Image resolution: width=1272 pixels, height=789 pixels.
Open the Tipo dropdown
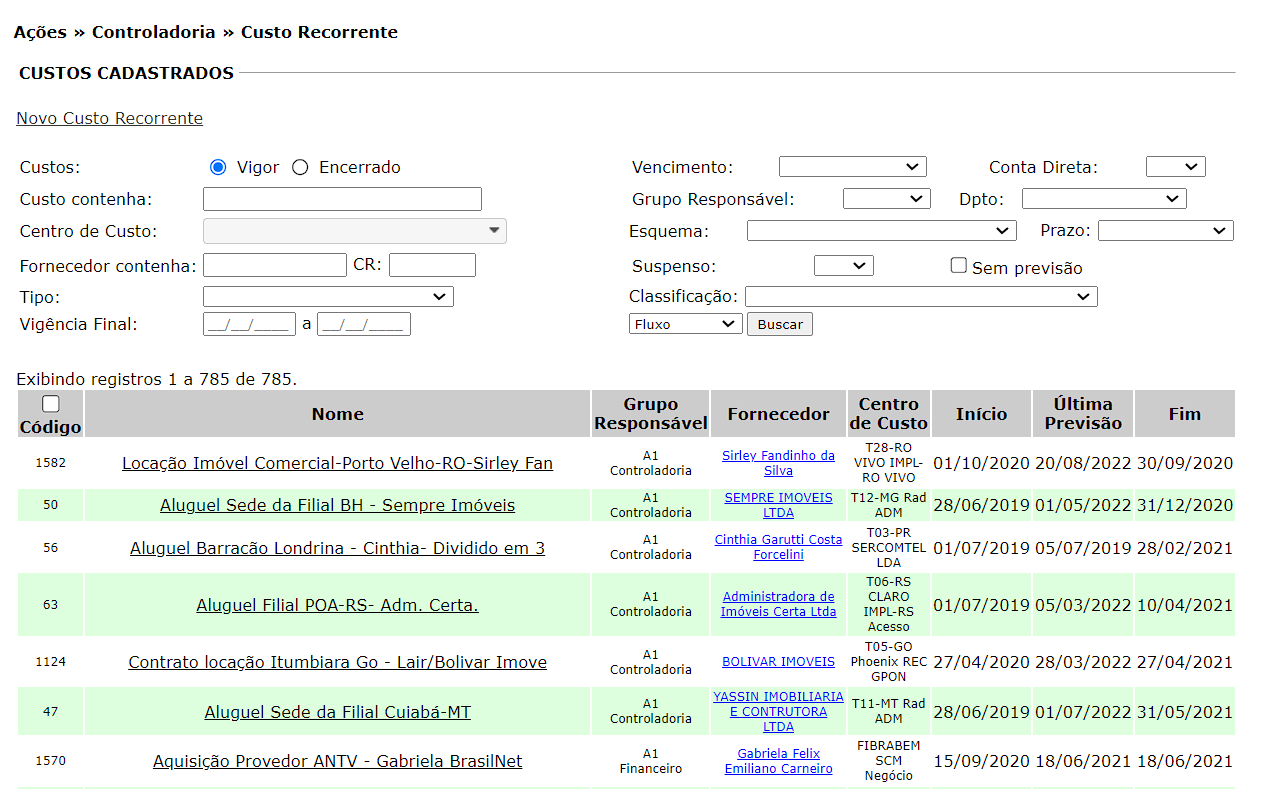(x=328, y=297)
